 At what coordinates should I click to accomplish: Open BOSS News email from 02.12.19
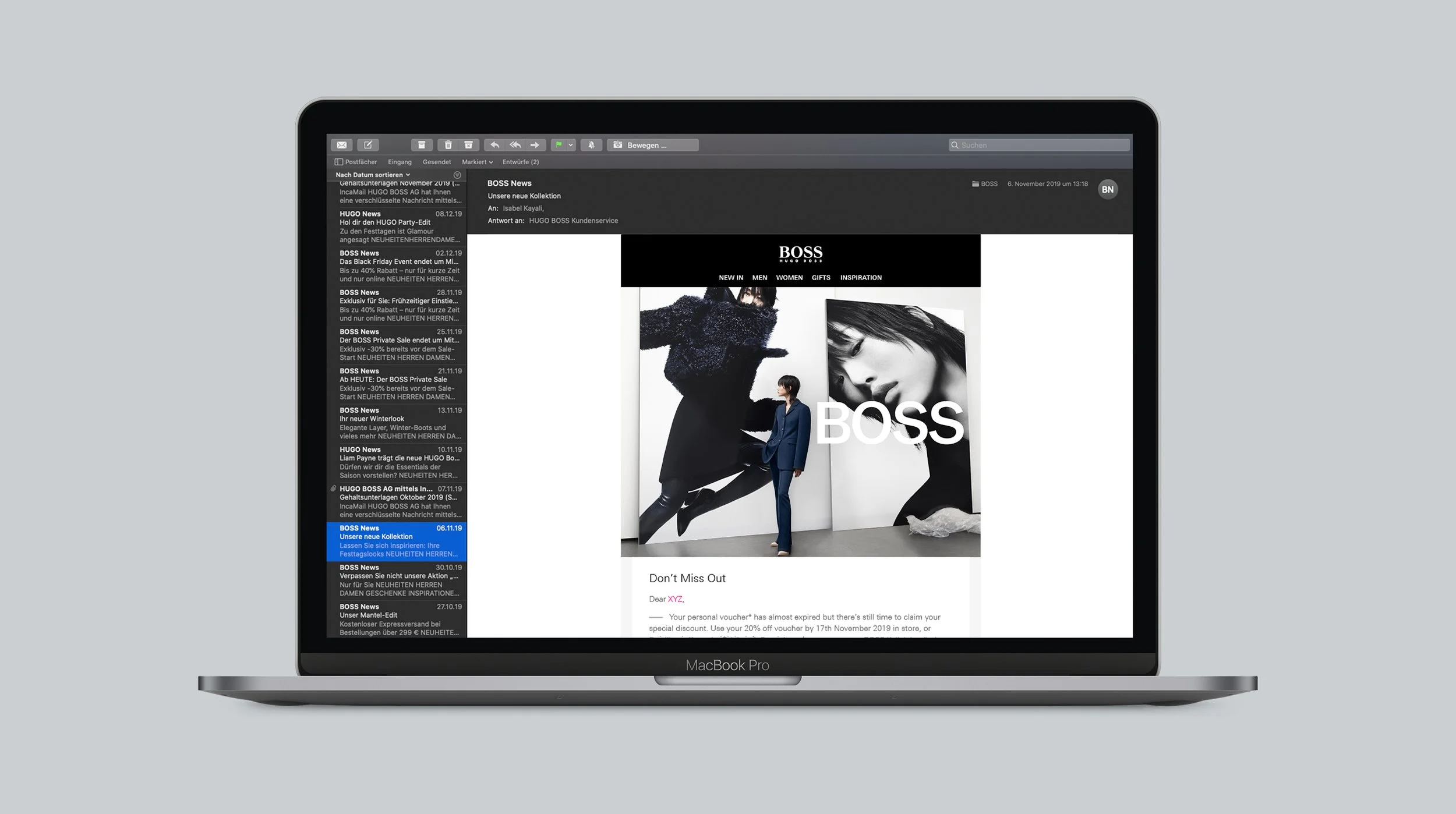(397, 266)
